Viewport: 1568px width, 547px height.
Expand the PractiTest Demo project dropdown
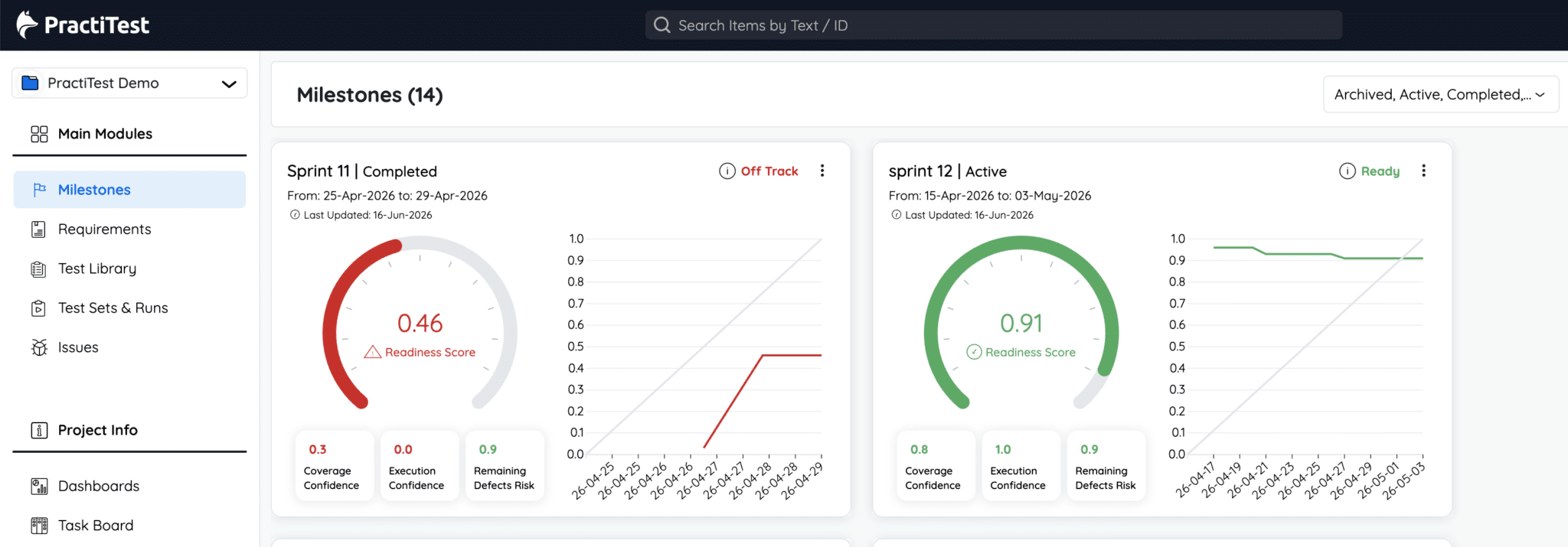click(x=129, y=83)
